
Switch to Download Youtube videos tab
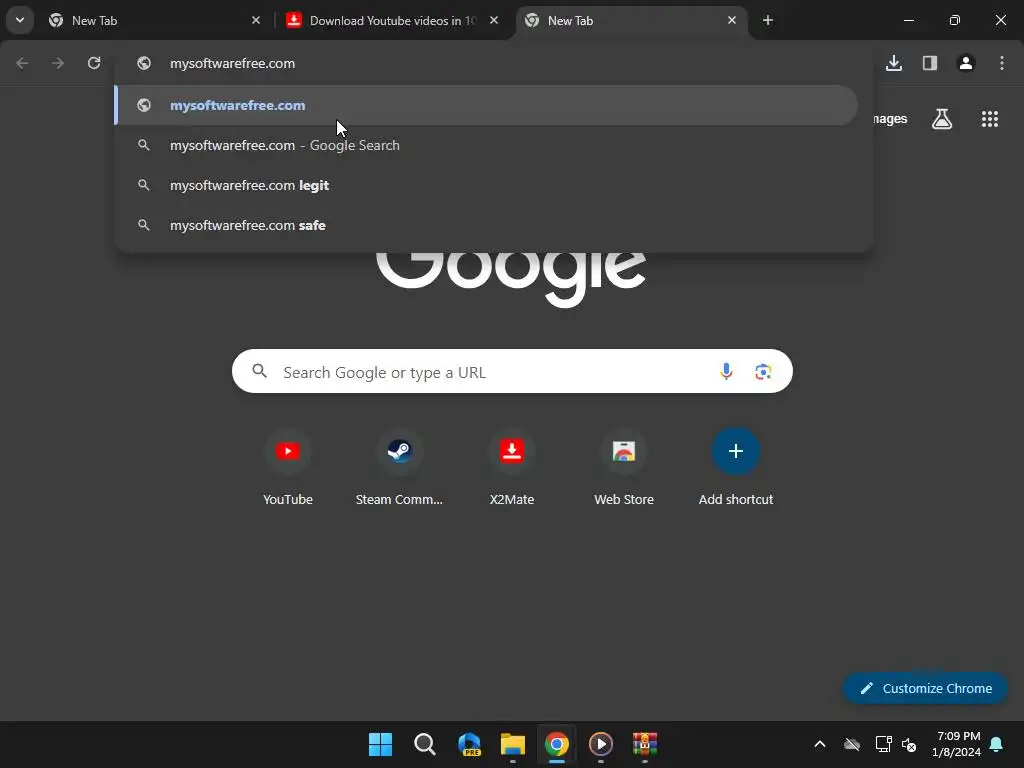(x=392, y=20)
